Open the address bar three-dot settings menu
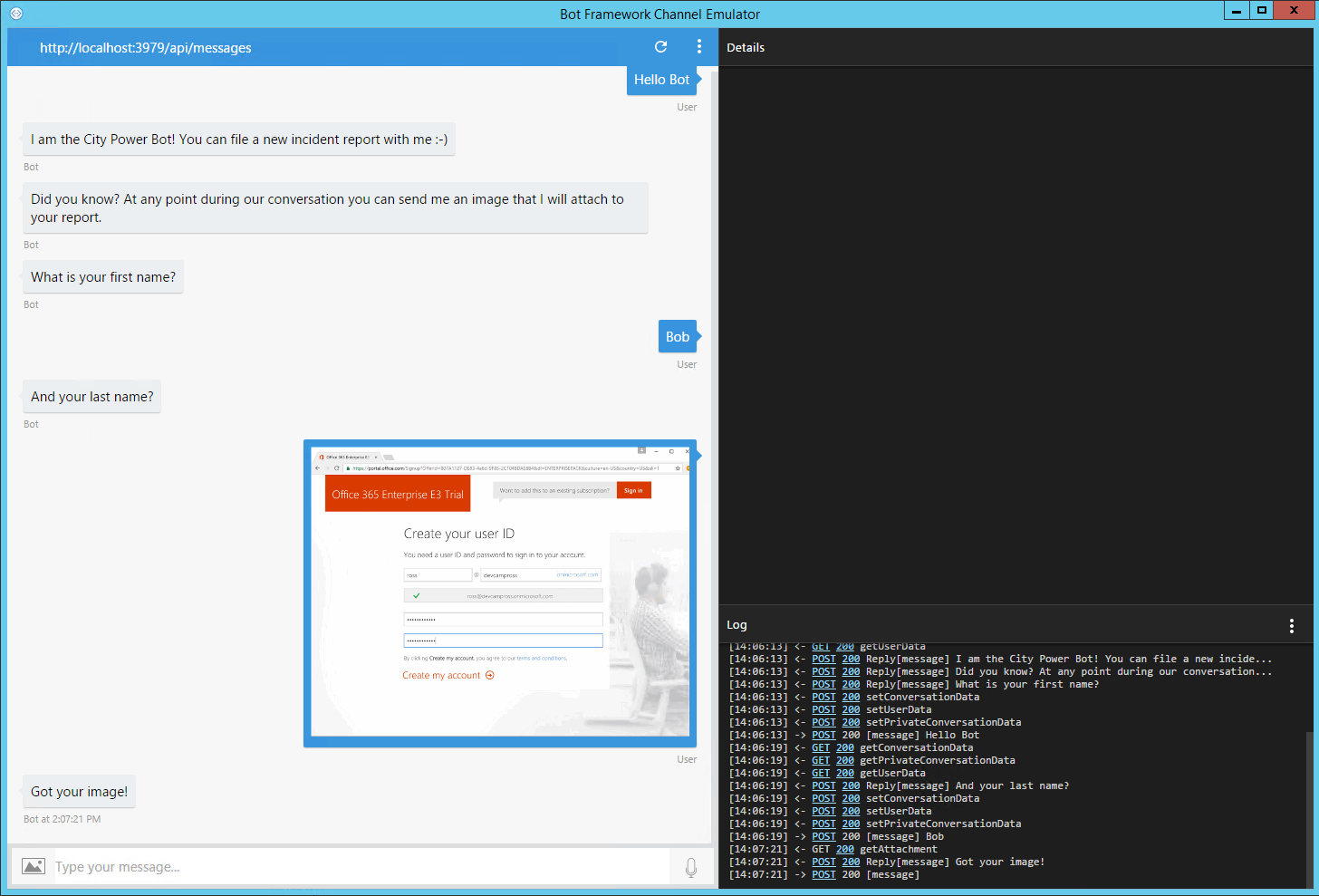Image resolution: width=1319 pixels, height=896 pixels. (x=698, y=47)
